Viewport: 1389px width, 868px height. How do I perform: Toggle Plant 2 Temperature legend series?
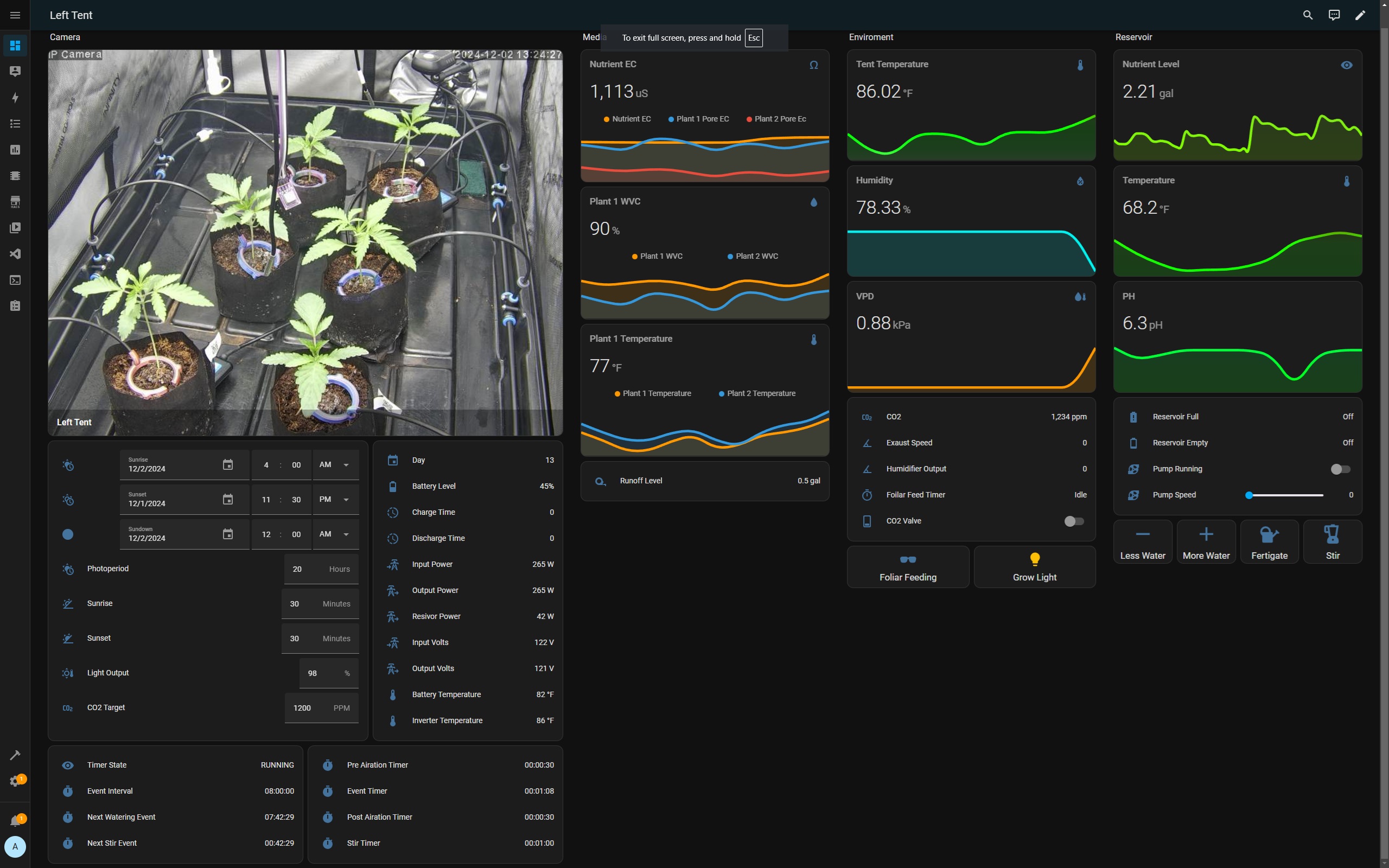point(757,393)
